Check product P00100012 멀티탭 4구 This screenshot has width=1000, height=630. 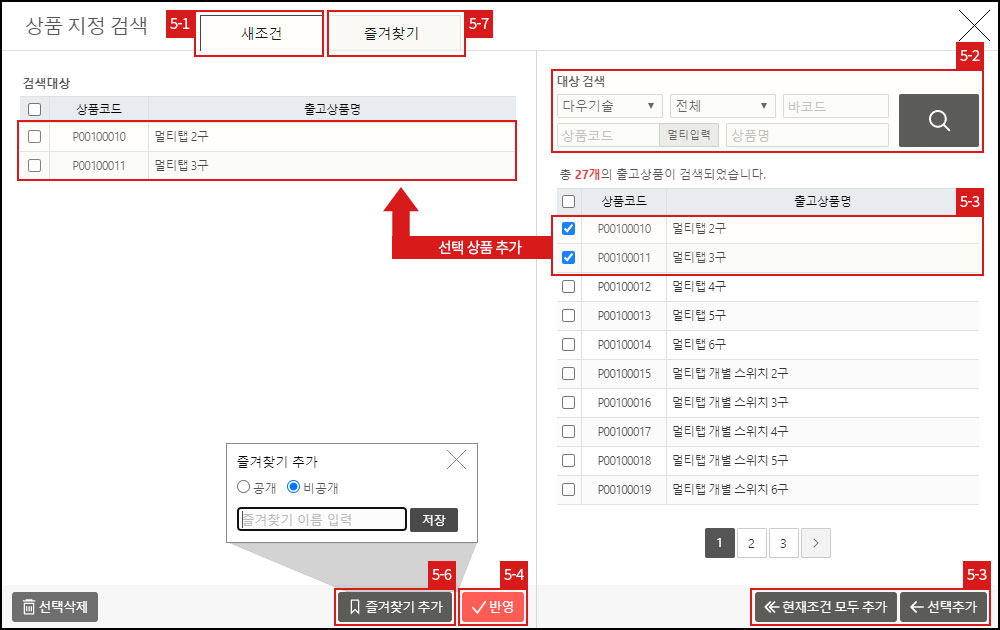[x=568, y=286]
